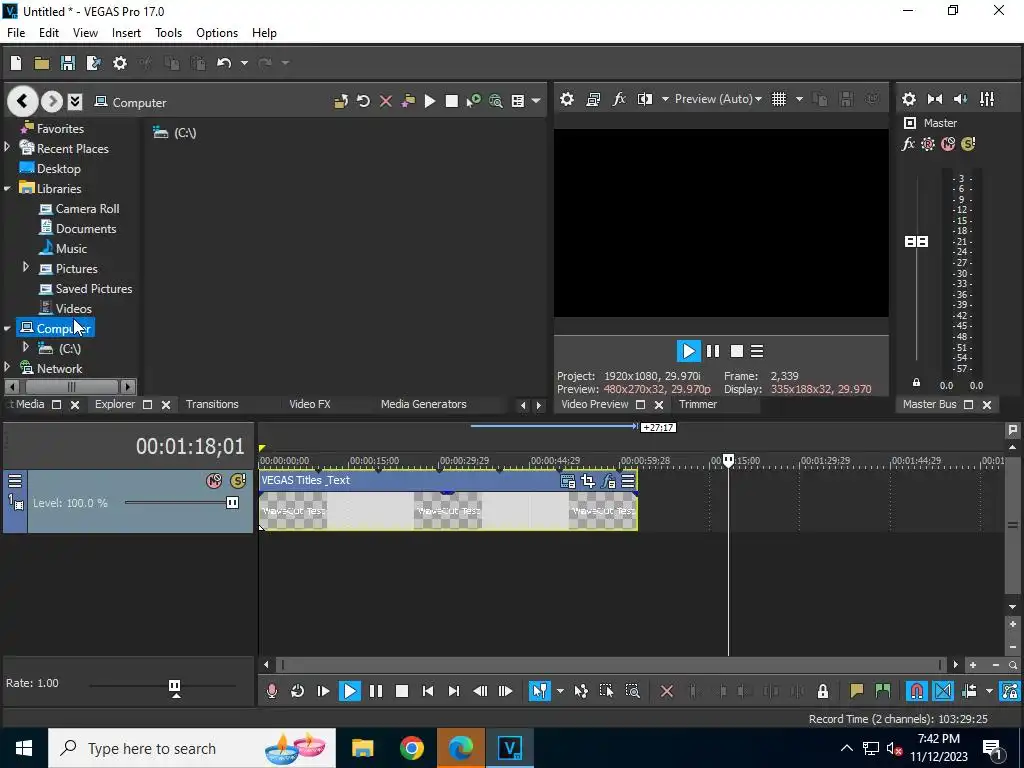Click the Video Output FX icon in preview
1024x768 pixels.
(x=619, y=99)
